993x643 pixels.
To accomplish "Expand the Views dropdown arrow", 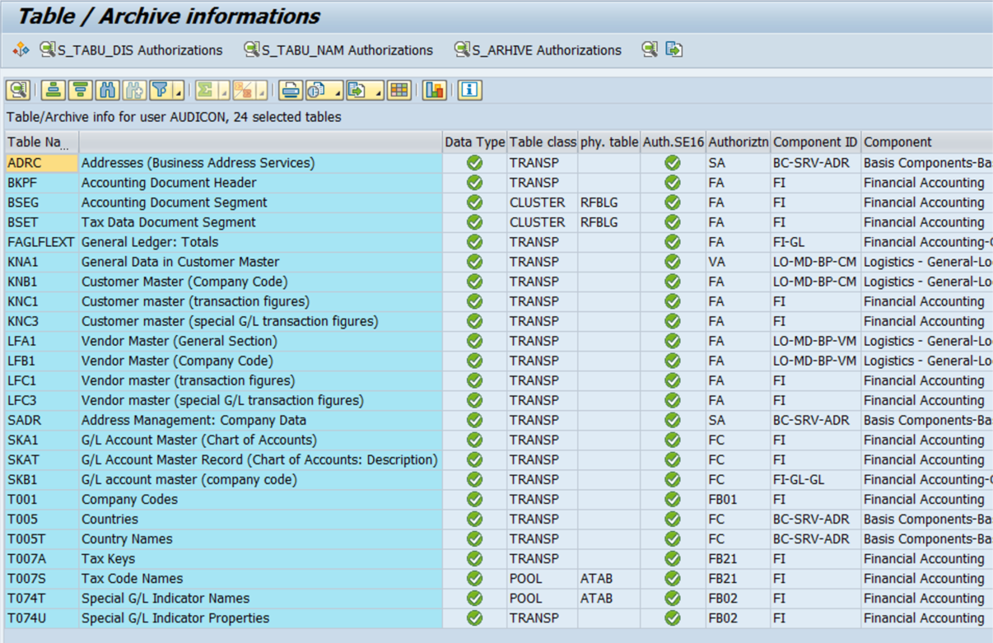I will pos(338,93).
